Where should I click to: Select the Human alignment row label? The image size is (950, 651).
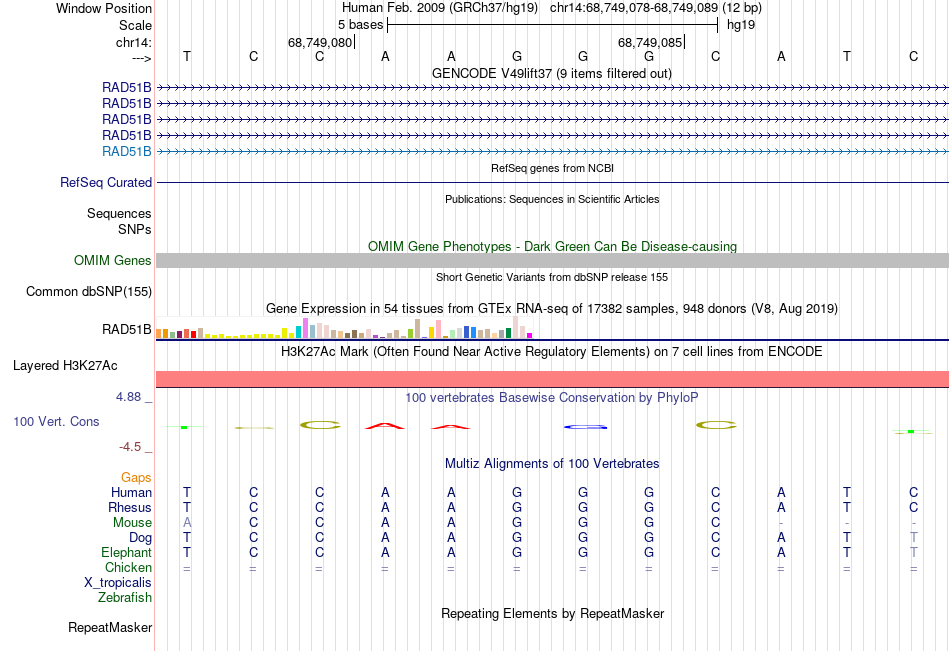pos(131,492)
